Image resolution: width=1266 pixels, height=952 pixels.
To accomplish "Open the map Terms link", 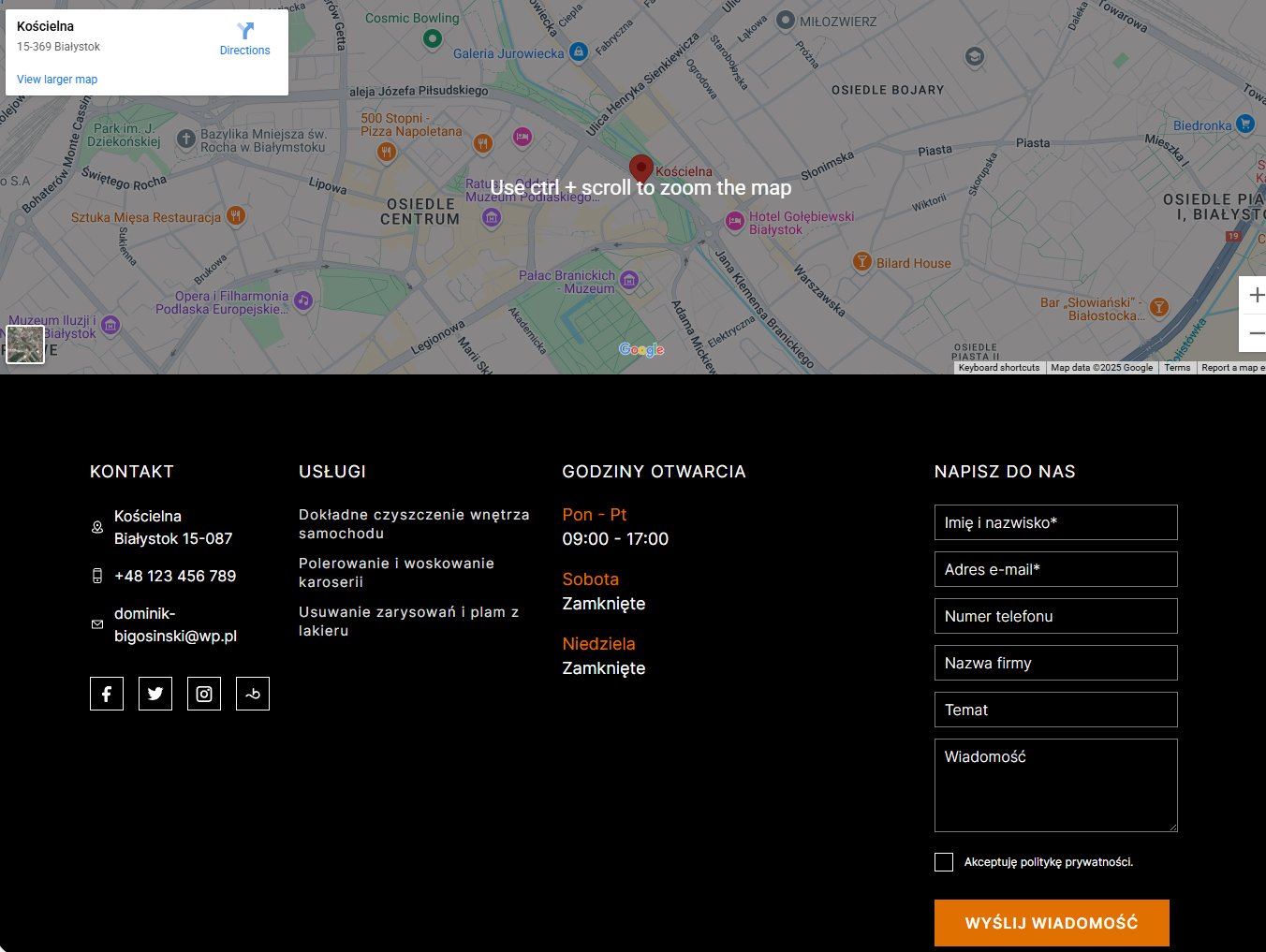I will coord(1177,368).
